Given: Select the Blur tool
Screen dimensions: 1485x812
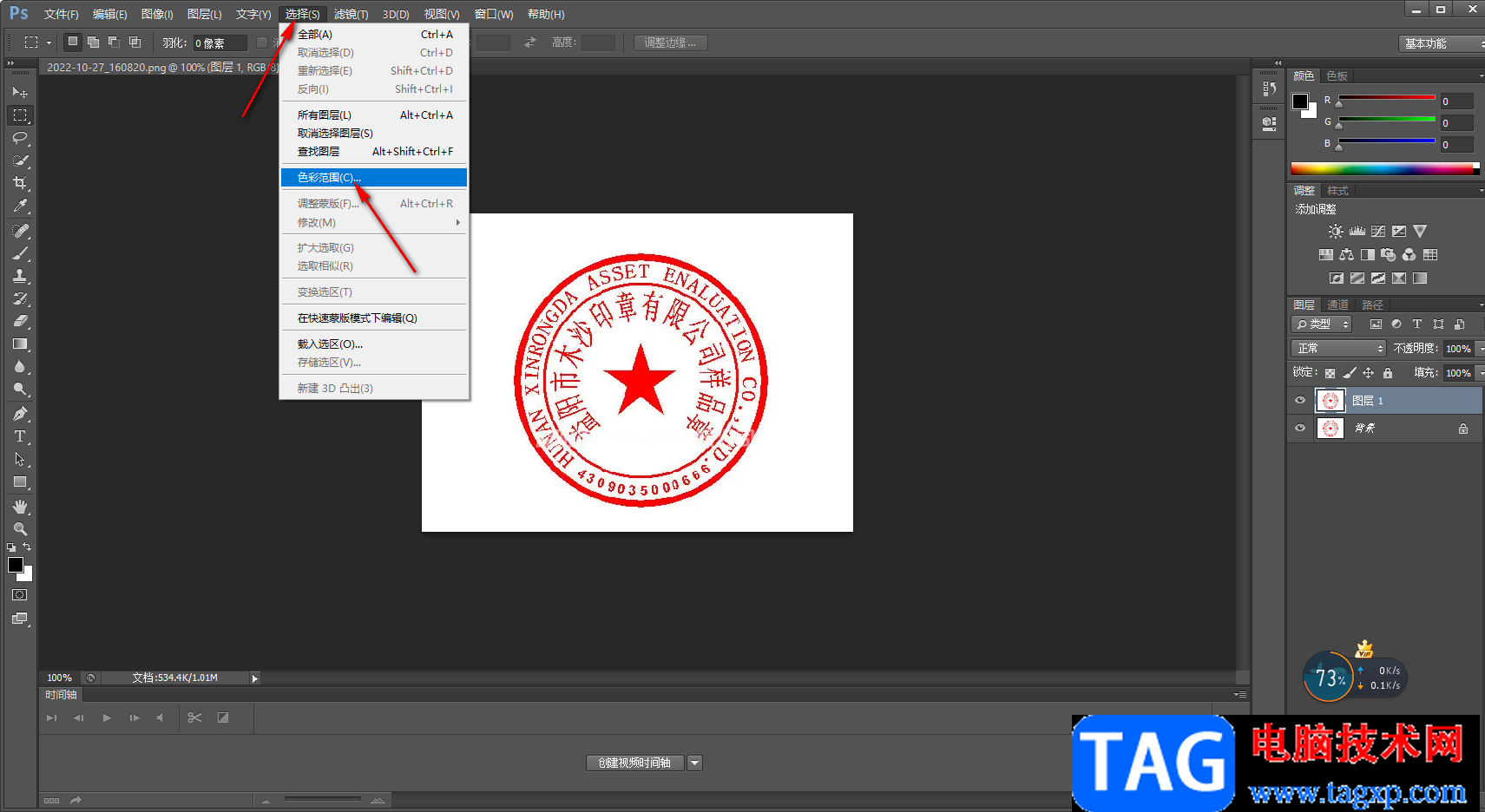Looking at the screenshot, I should click(20, 366).
